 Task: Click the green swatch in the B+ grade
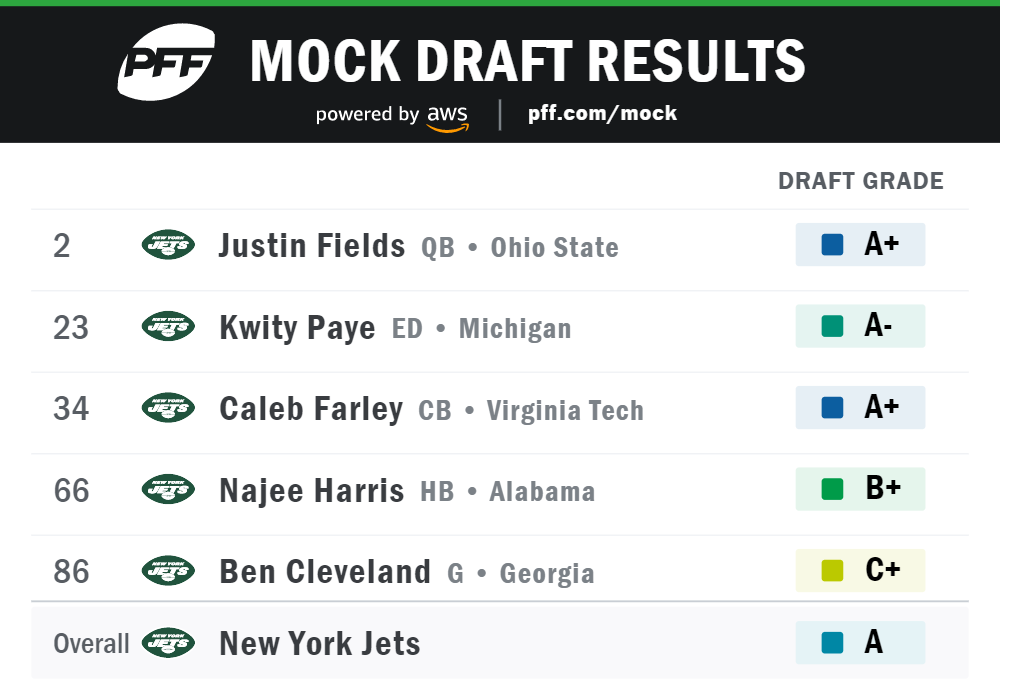[x=832, y=489]
